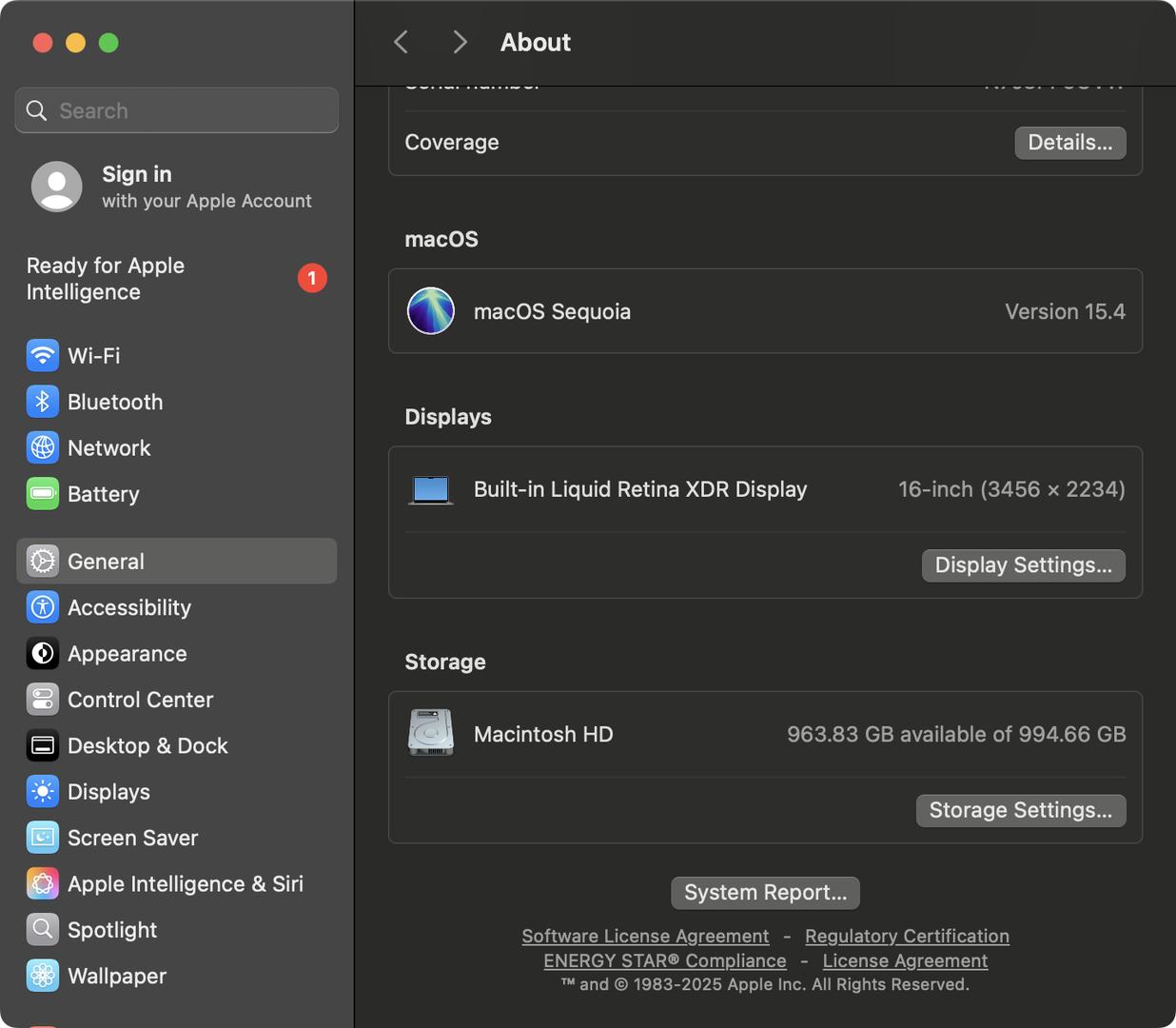
Task: Click the Built-in display laptop icon
Action: (x=431, y=490)
